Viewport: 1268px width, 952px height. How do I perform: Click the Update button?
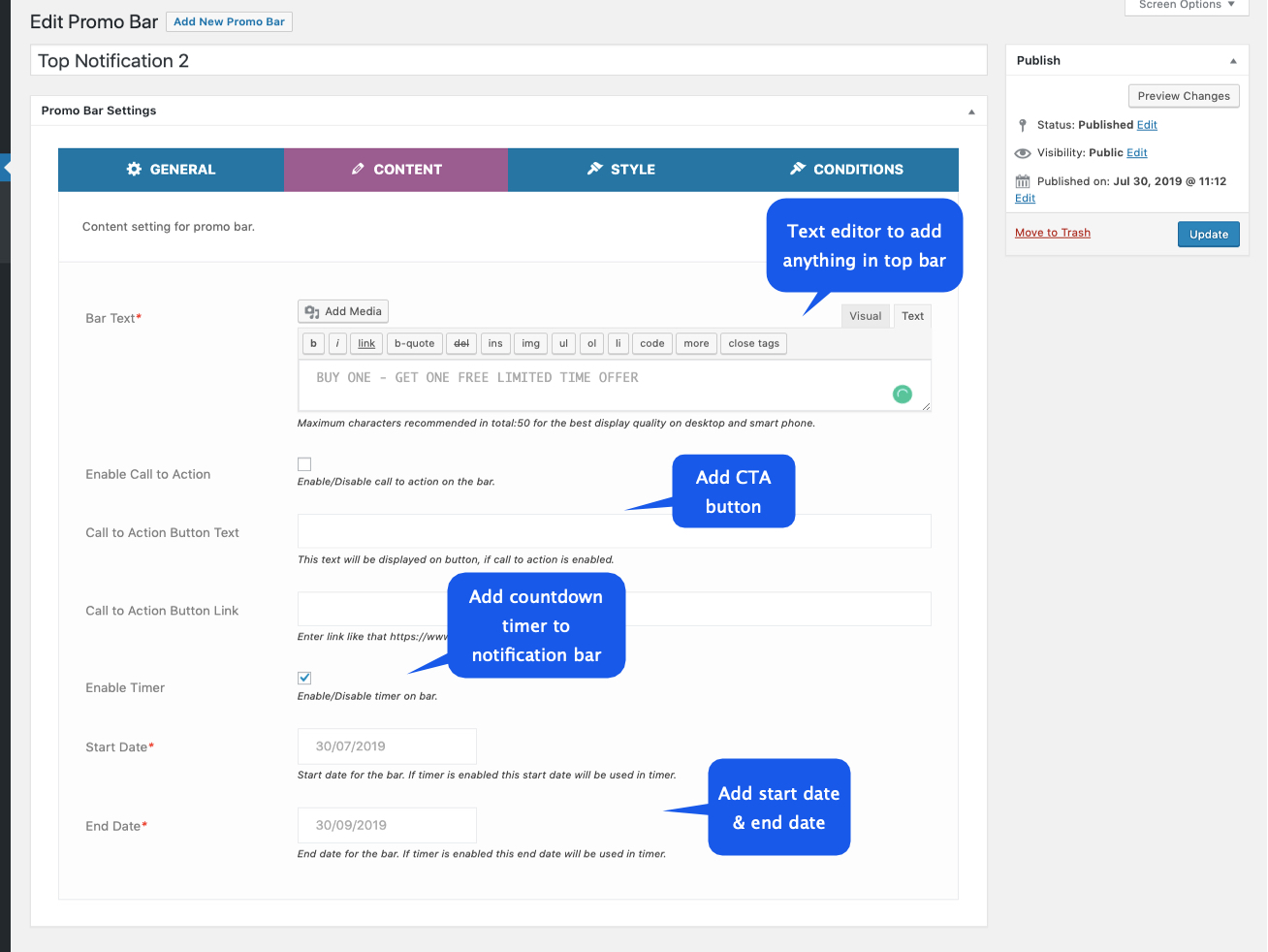point(1209,235)
